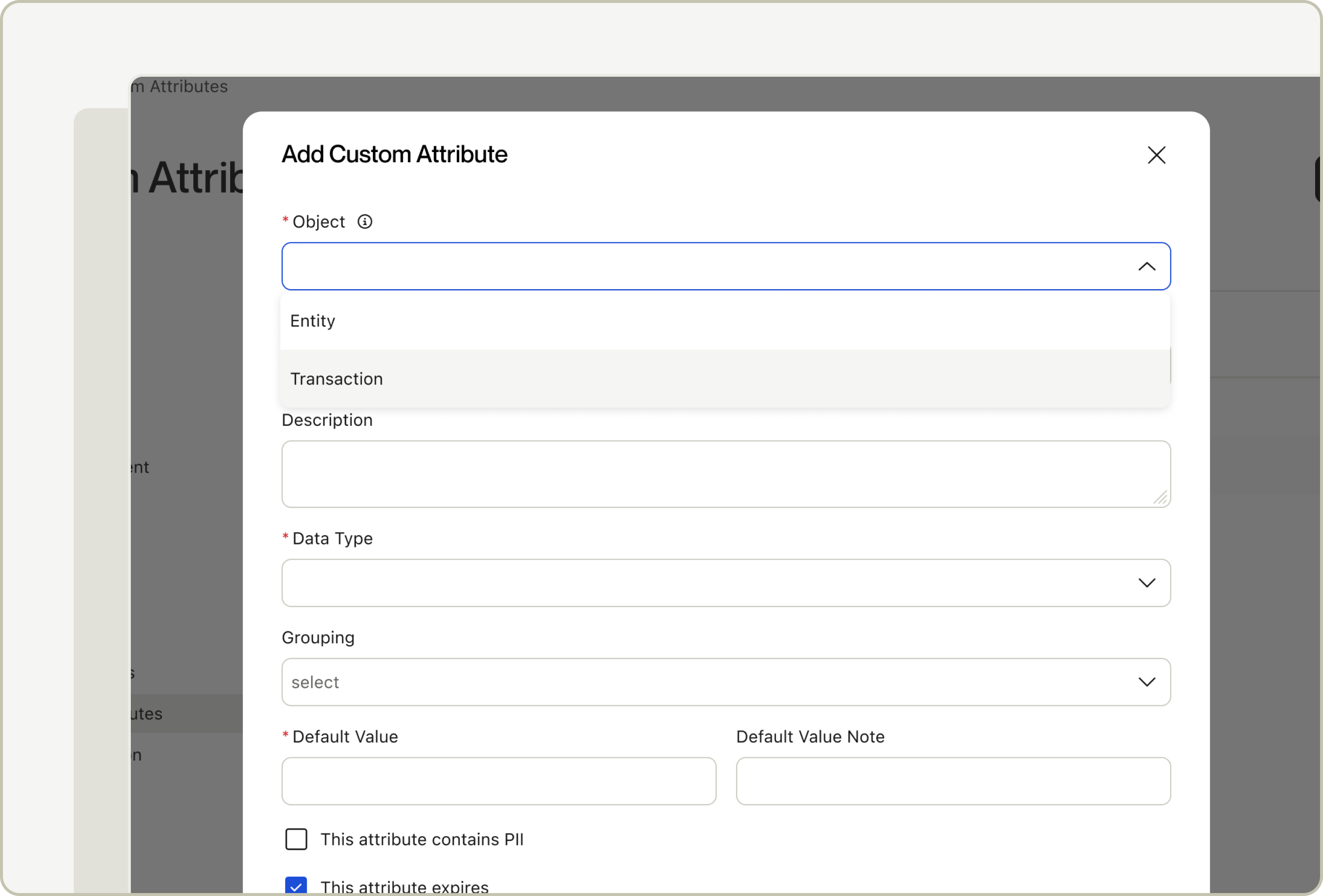Select highlighted sidebar item ending 'utes'
This screenshot has width=1323, height=896.
(146, 713)
